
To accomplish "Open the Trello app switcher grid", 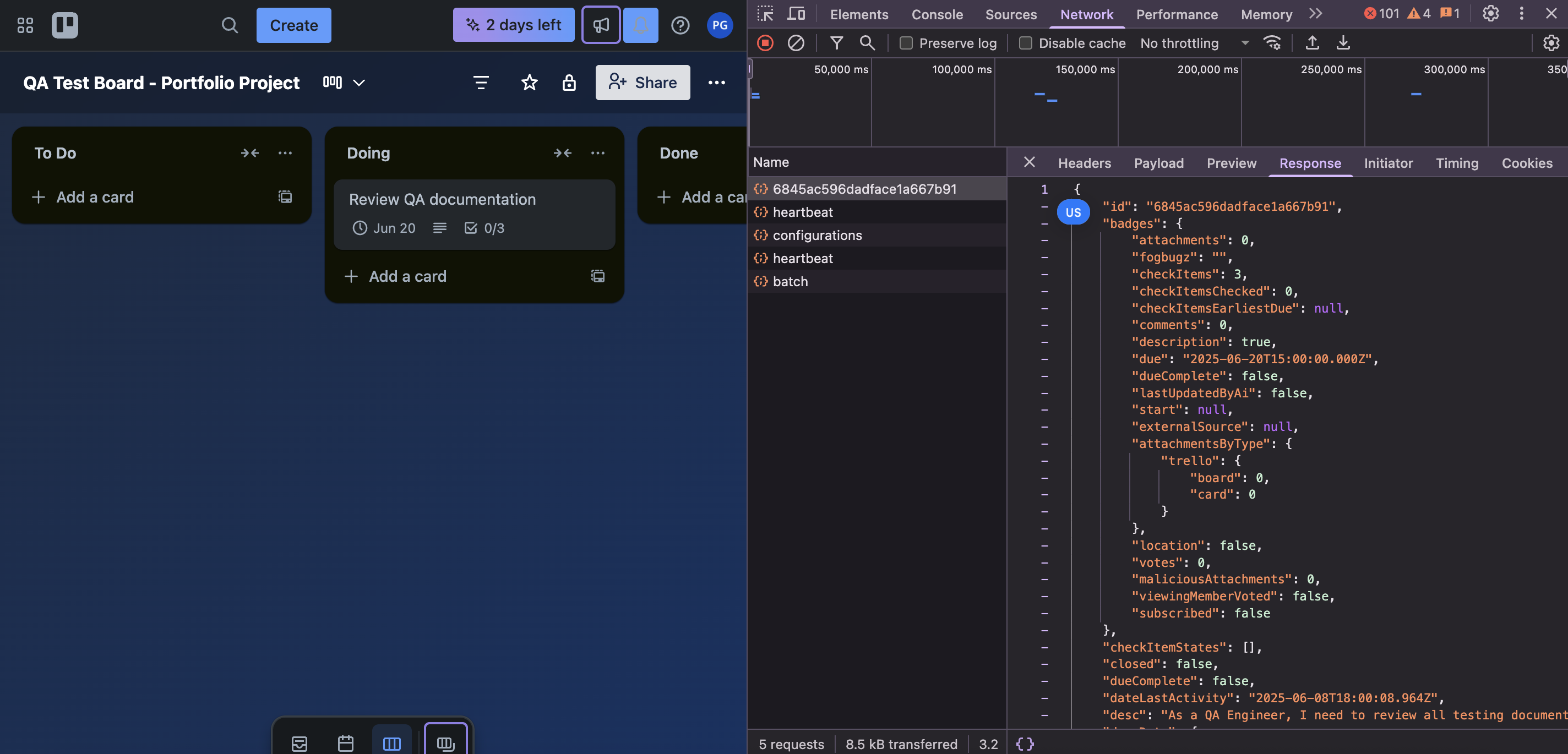I will 25,25.
